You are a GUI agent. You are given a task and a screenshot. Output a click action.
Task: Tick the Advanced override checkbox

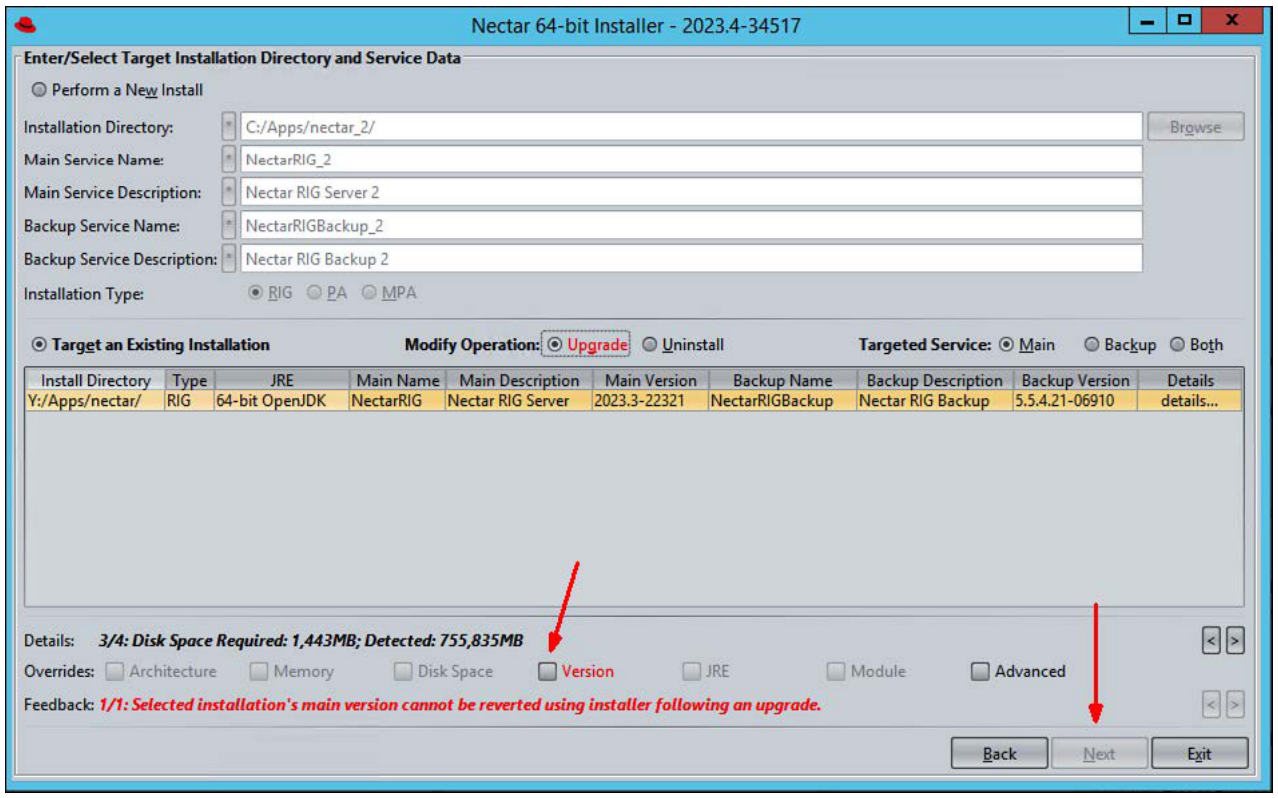[980, 672]
